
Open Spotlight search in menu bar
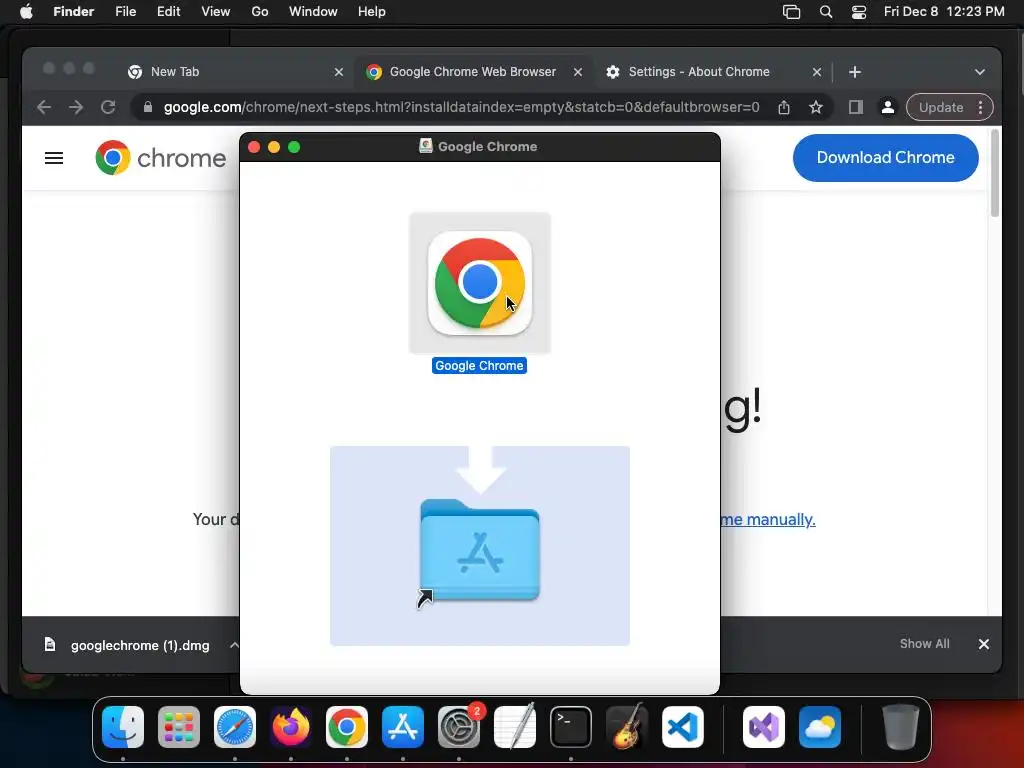coord(826,12)
